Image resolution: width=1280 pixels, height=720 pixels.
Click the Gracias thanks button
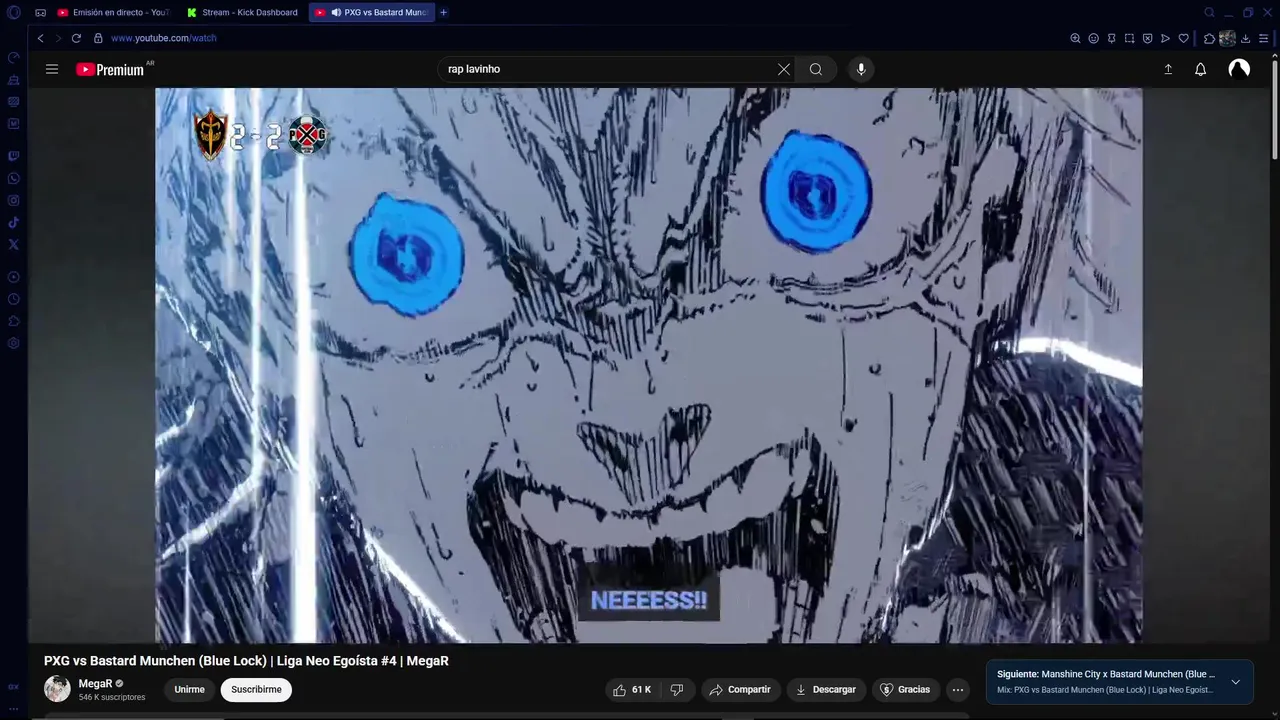pyautogui.click(x=905, y=690)
